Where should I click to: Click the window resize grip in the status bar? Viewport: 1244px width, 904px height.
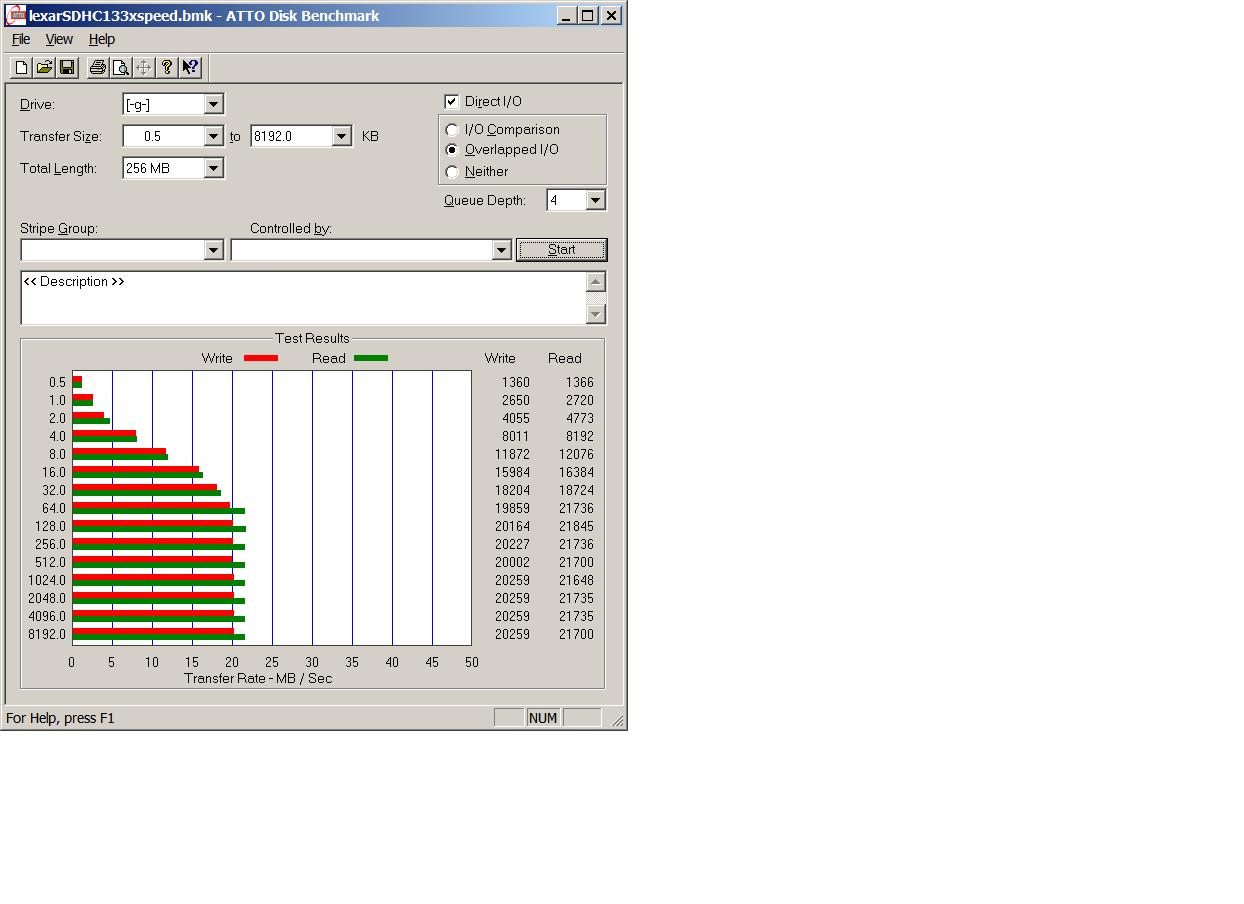[x=617, y=719]
